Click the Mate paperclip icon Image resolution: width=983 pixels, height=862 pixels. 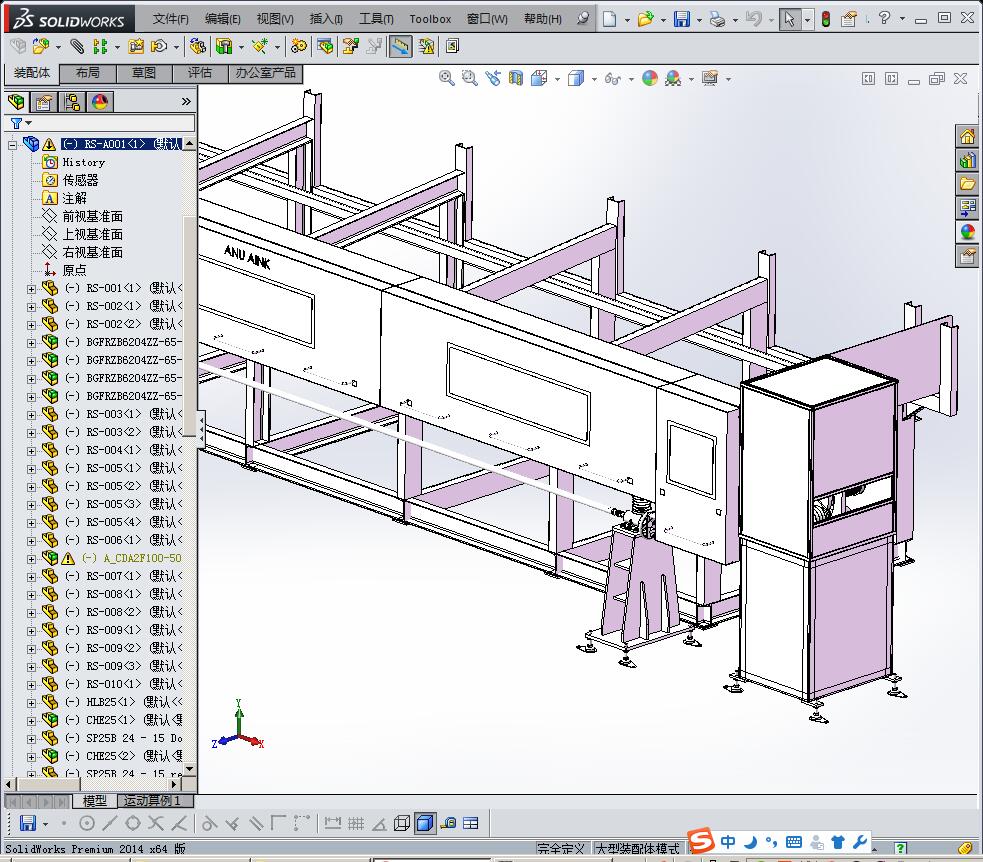click(76, 46)
